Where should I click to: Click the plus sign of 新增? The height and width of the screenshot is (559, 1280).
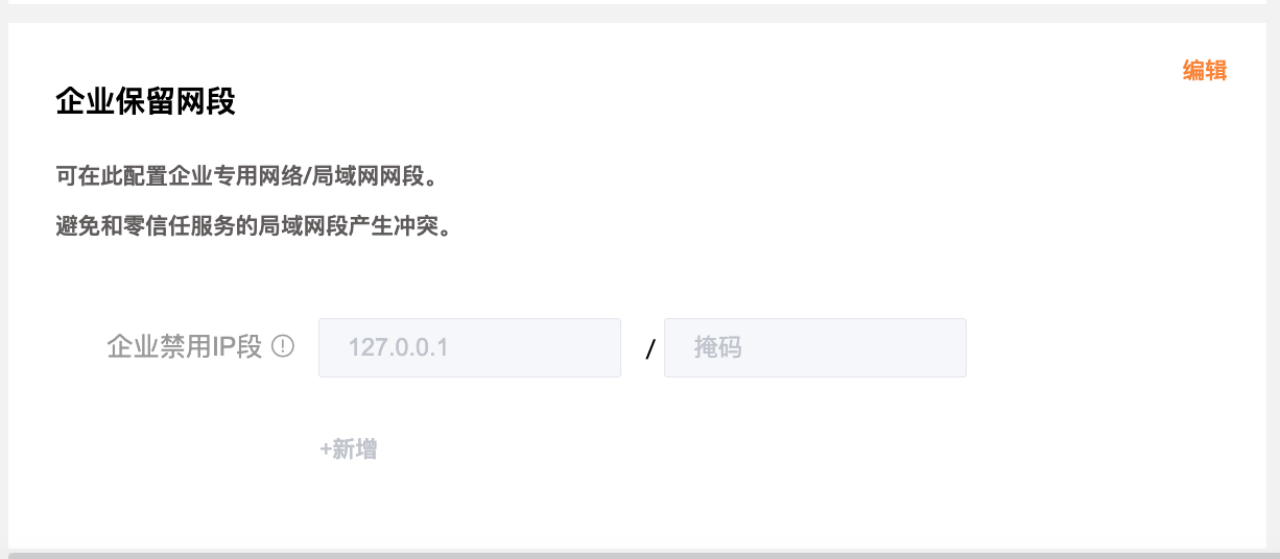click(x=325, y=450)
